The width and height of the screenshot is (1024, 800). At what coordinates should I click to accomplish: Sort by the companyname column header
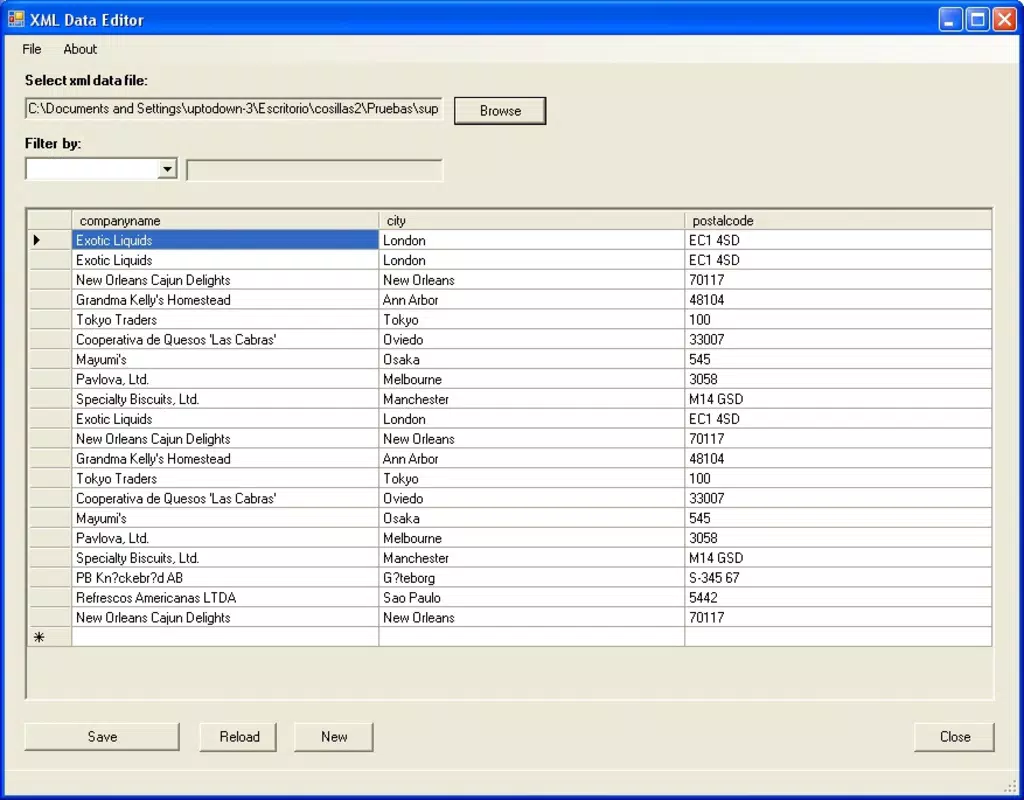[225, 221]
